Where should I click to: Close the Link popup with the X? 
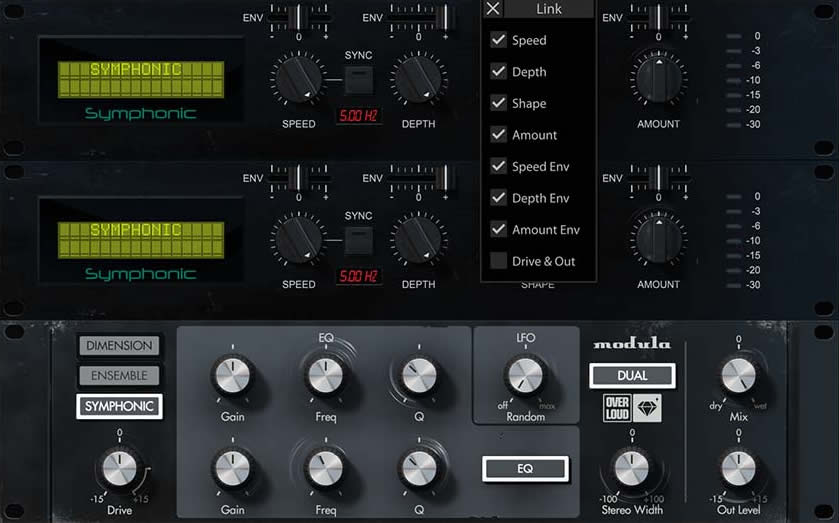click(x=493, y=9)
